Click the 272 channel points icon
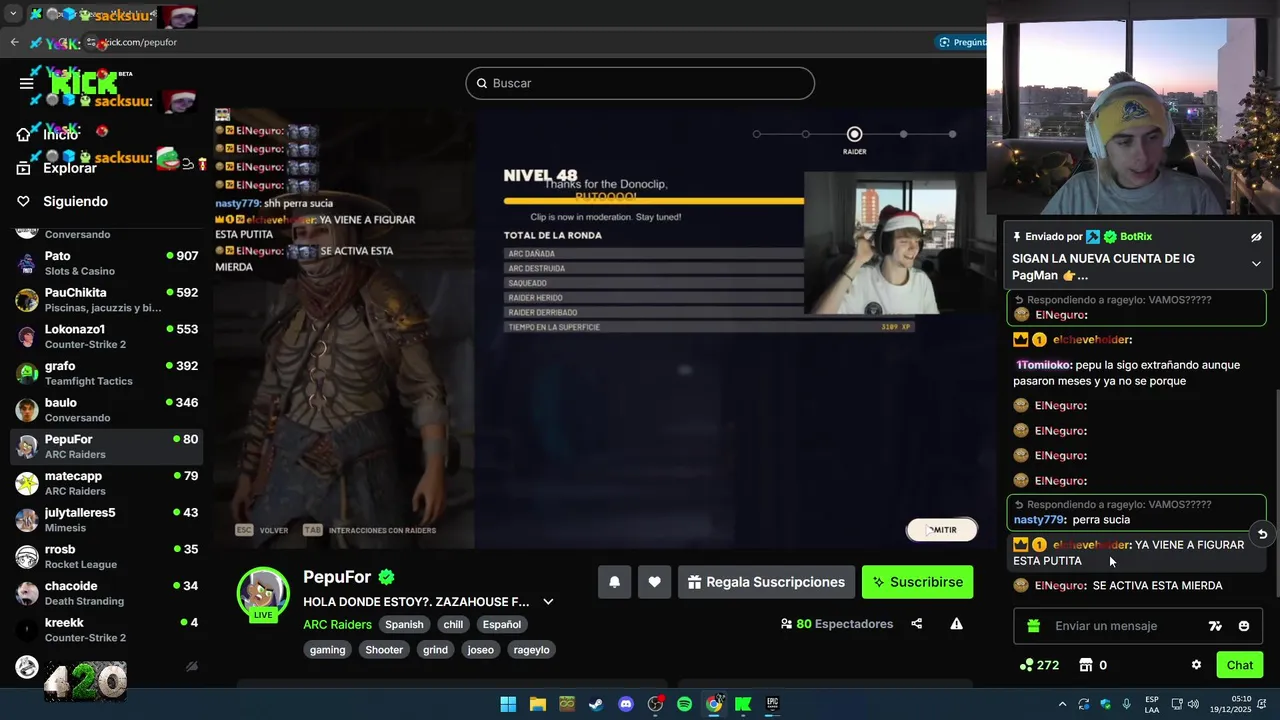Screen dimensions: 1280x720 pos(1038,665)
